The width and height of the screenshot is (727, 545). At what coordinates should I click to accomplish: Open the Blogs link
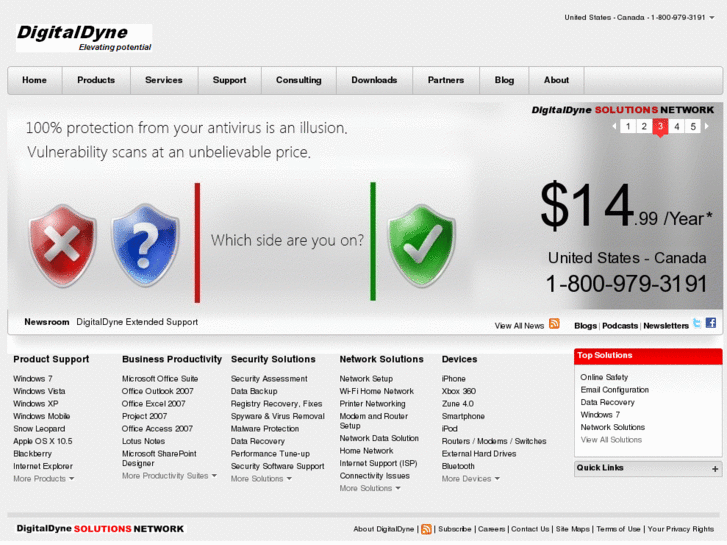(x=585, y=326)
